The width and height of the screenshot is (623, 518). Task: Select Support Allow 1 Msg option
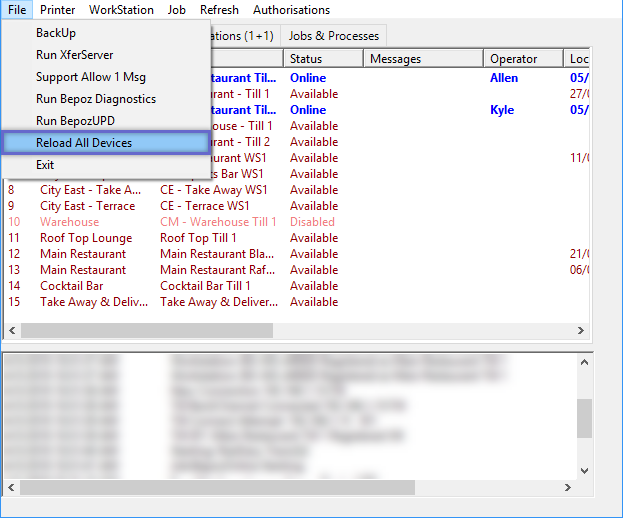click(91, 77)
